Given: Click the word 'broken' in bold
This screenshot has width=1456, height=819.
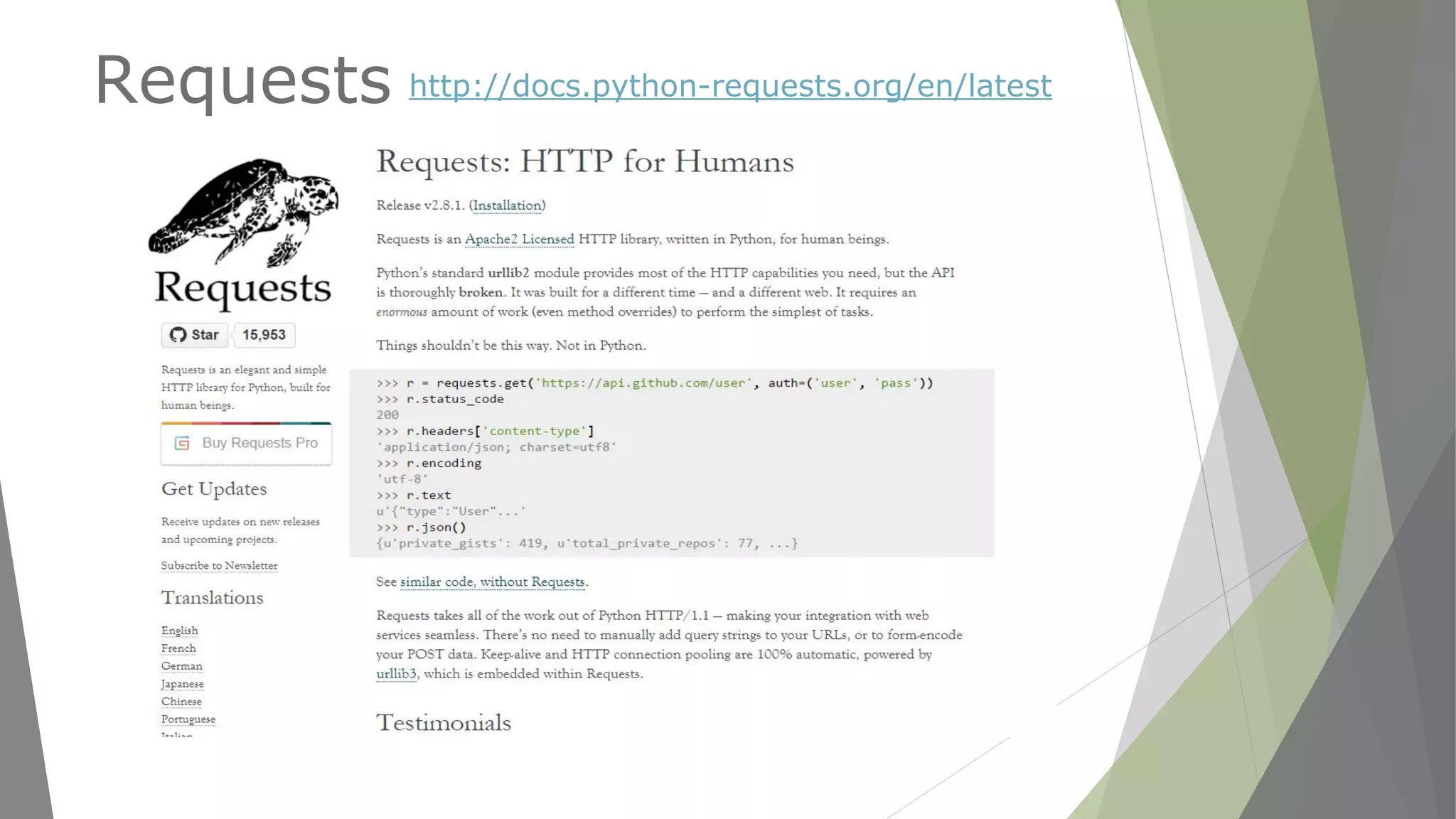Looking at the screenshot, I should (481, 293).
